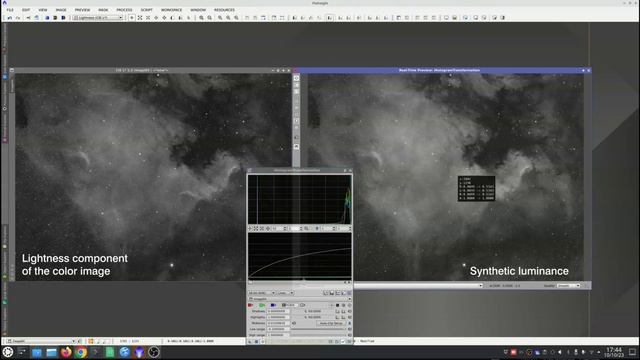Click rightmost icon in HistogramTransformation bottom bar
640x360 pixels.
[x=349, y=342]
